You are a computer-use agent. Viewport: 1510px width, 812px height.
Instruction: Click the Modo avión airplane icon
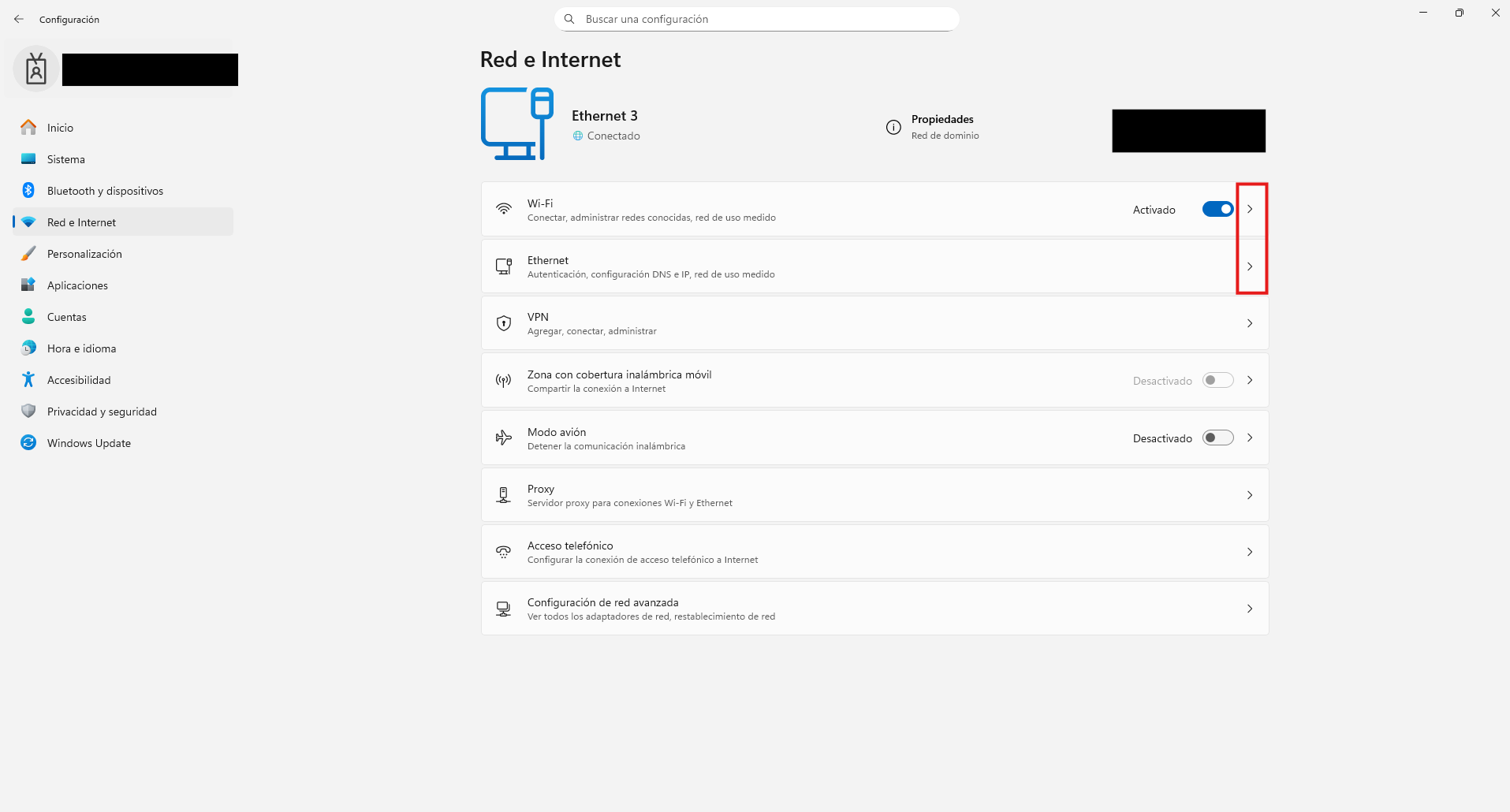[x=503, y=438]
